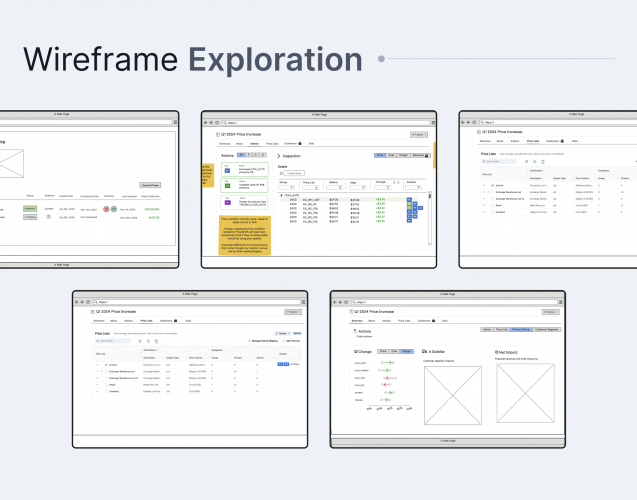Click red avatar icon in leftmost wireframe table
This screenshot has width=637, height=500.
tap(106, 209)
